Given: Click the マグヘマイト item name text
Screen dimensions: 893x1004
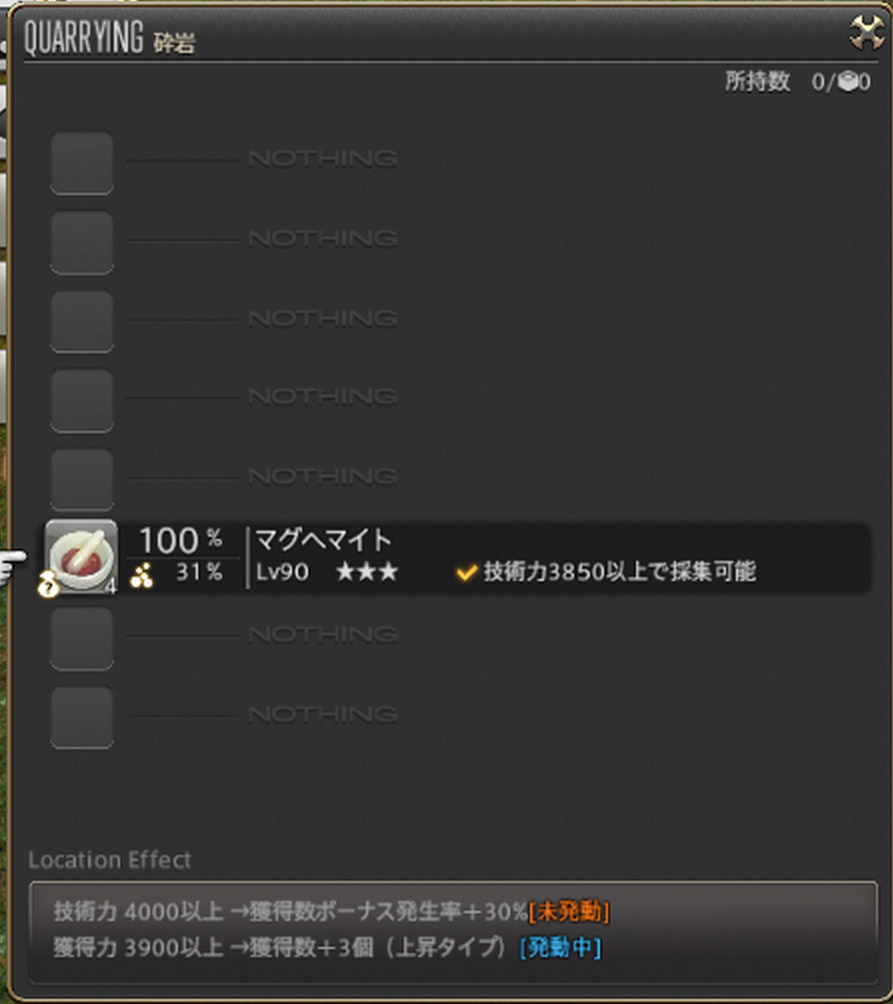Looking at the screenshot, I should pyautogui.click(x=323, y=540).
